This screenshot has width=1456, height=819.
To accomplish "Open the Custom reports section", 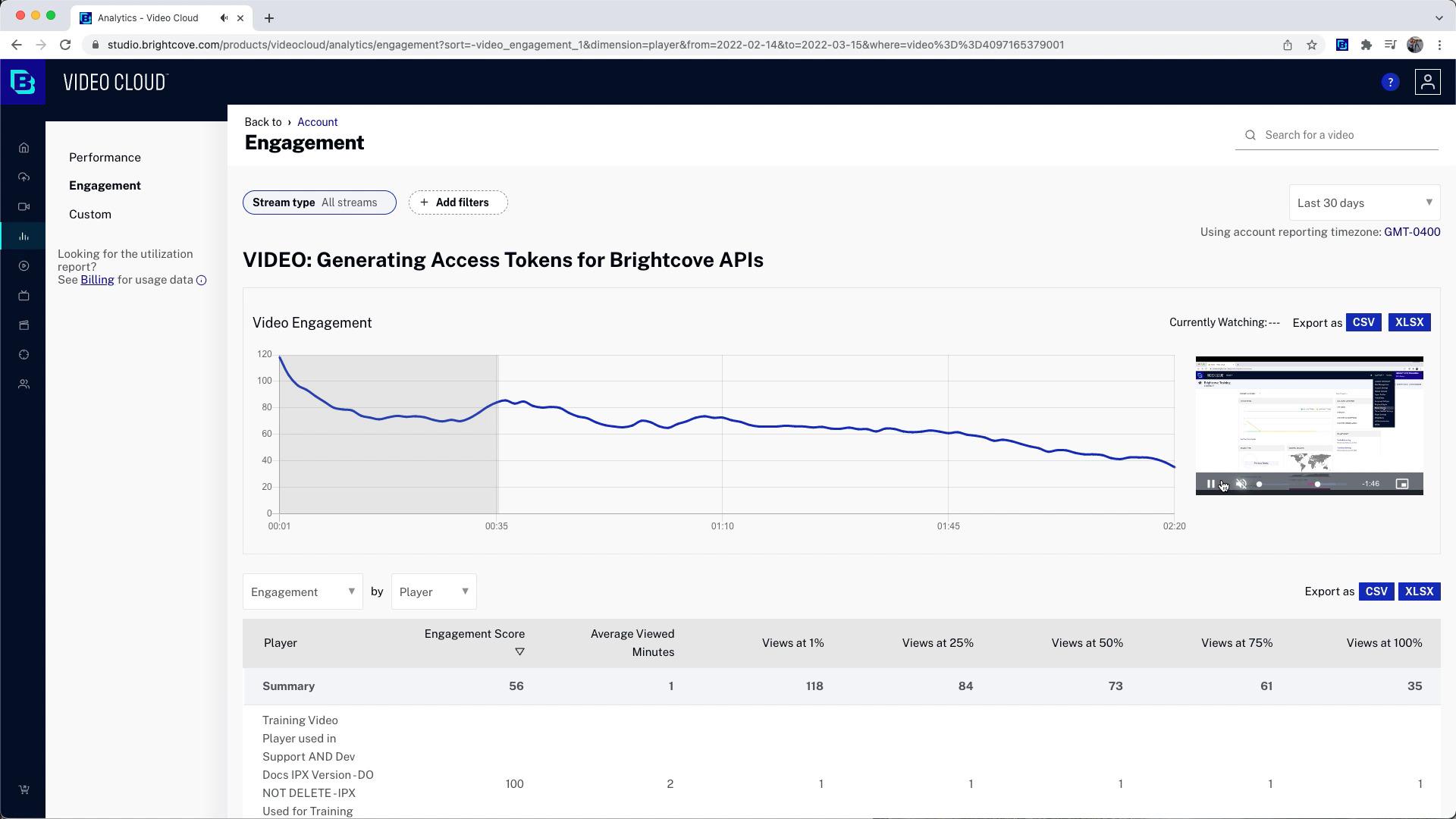I will click(x=90, y=215).
